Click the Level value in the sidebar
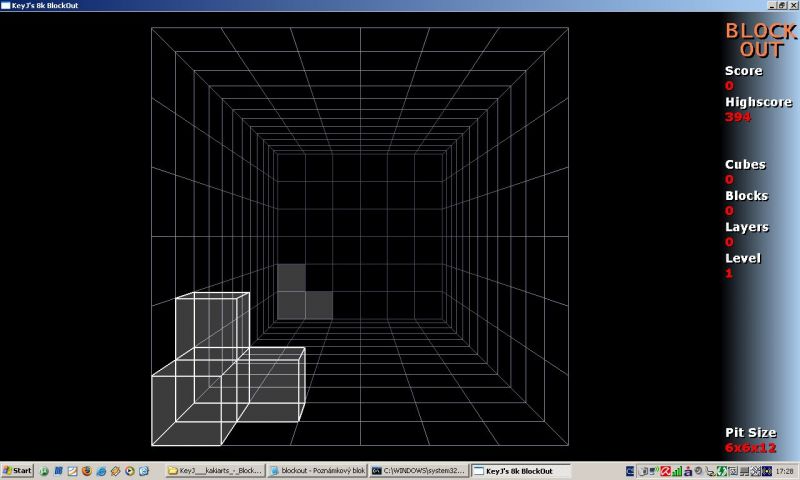800x480 pixels. point(729,273)
